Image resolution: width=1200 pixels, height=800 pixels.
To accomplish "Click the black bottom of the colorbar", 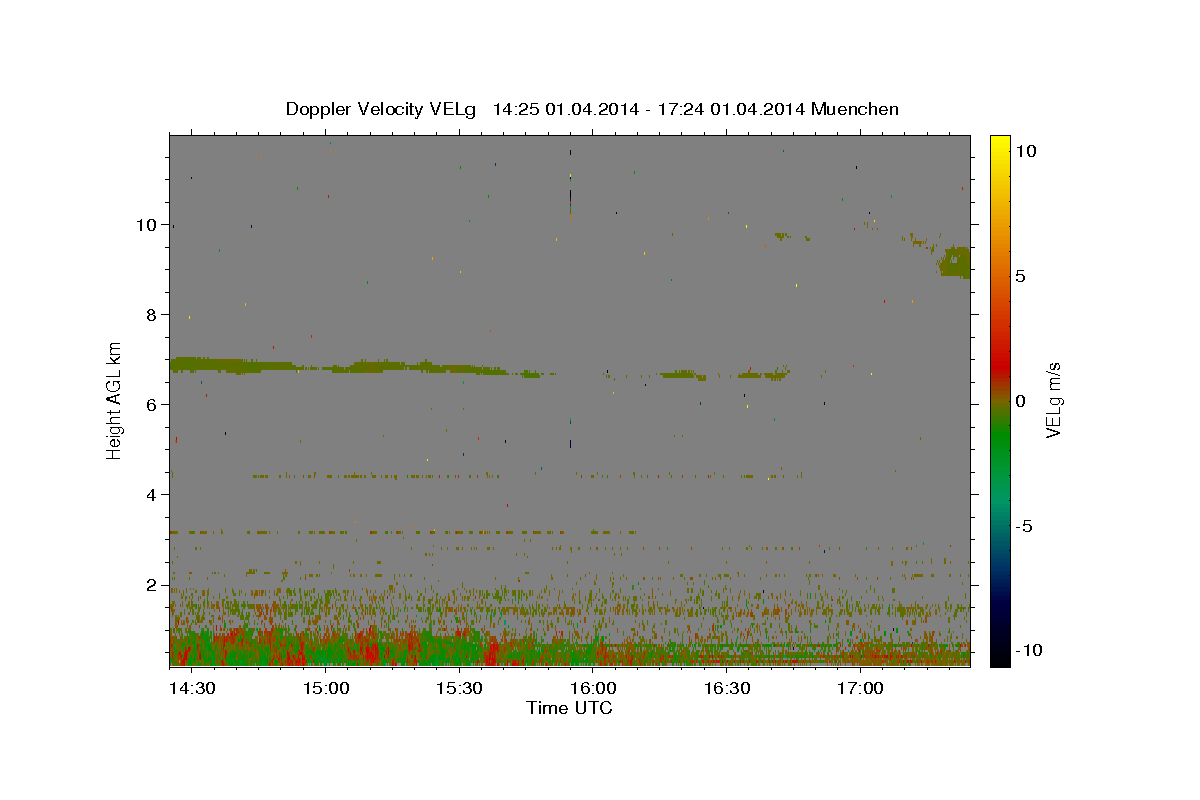I will [x=999, y=659].
